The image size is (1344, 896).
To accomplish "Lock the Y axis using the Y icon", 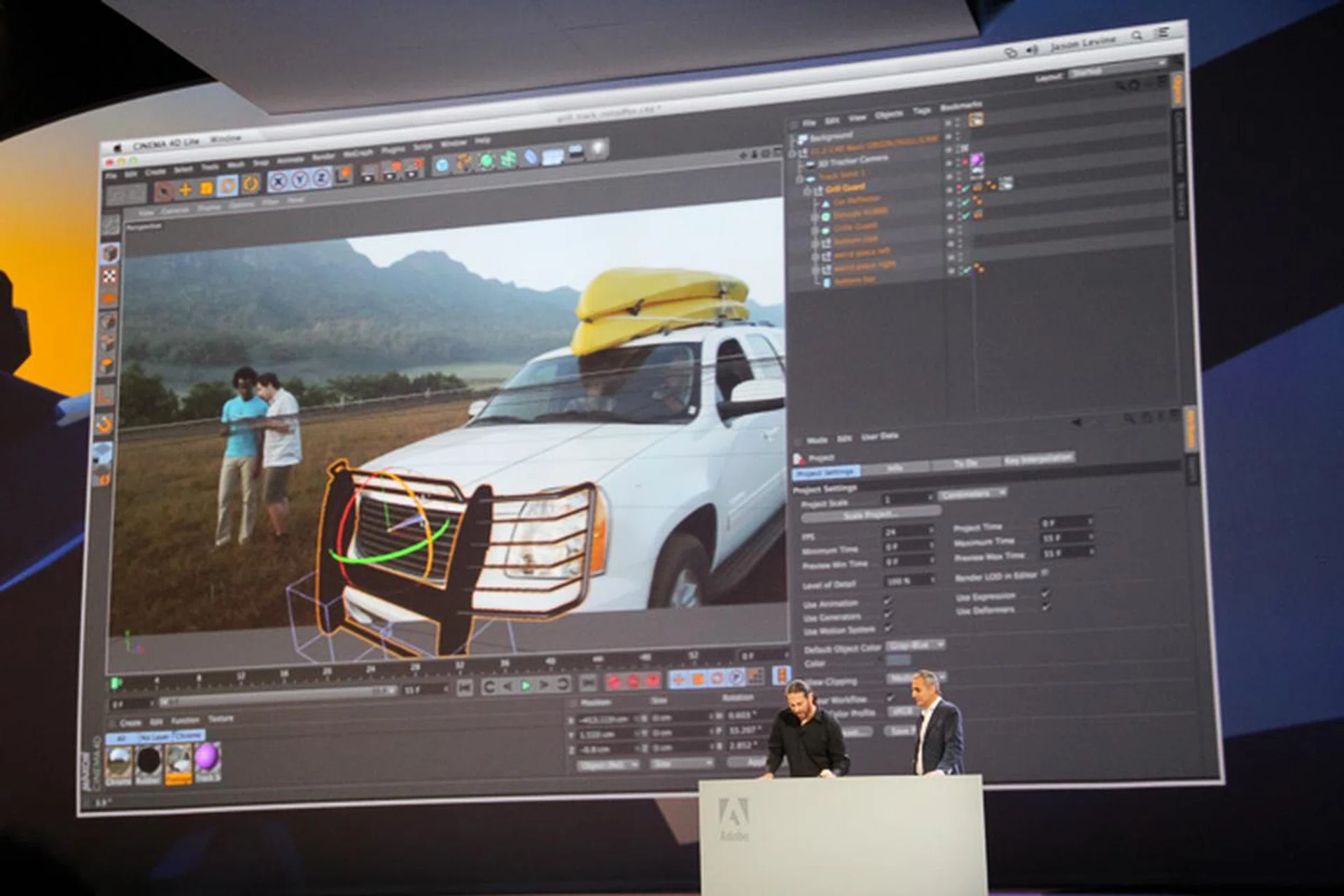I will coord(300,179).
